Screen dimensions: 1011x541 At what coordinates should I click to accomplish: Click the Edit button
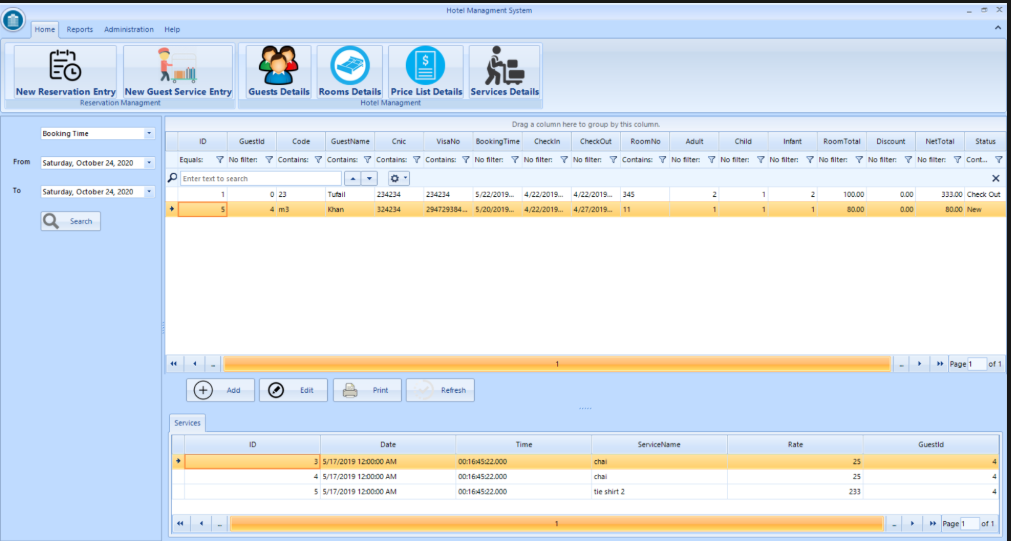(293, 390)
